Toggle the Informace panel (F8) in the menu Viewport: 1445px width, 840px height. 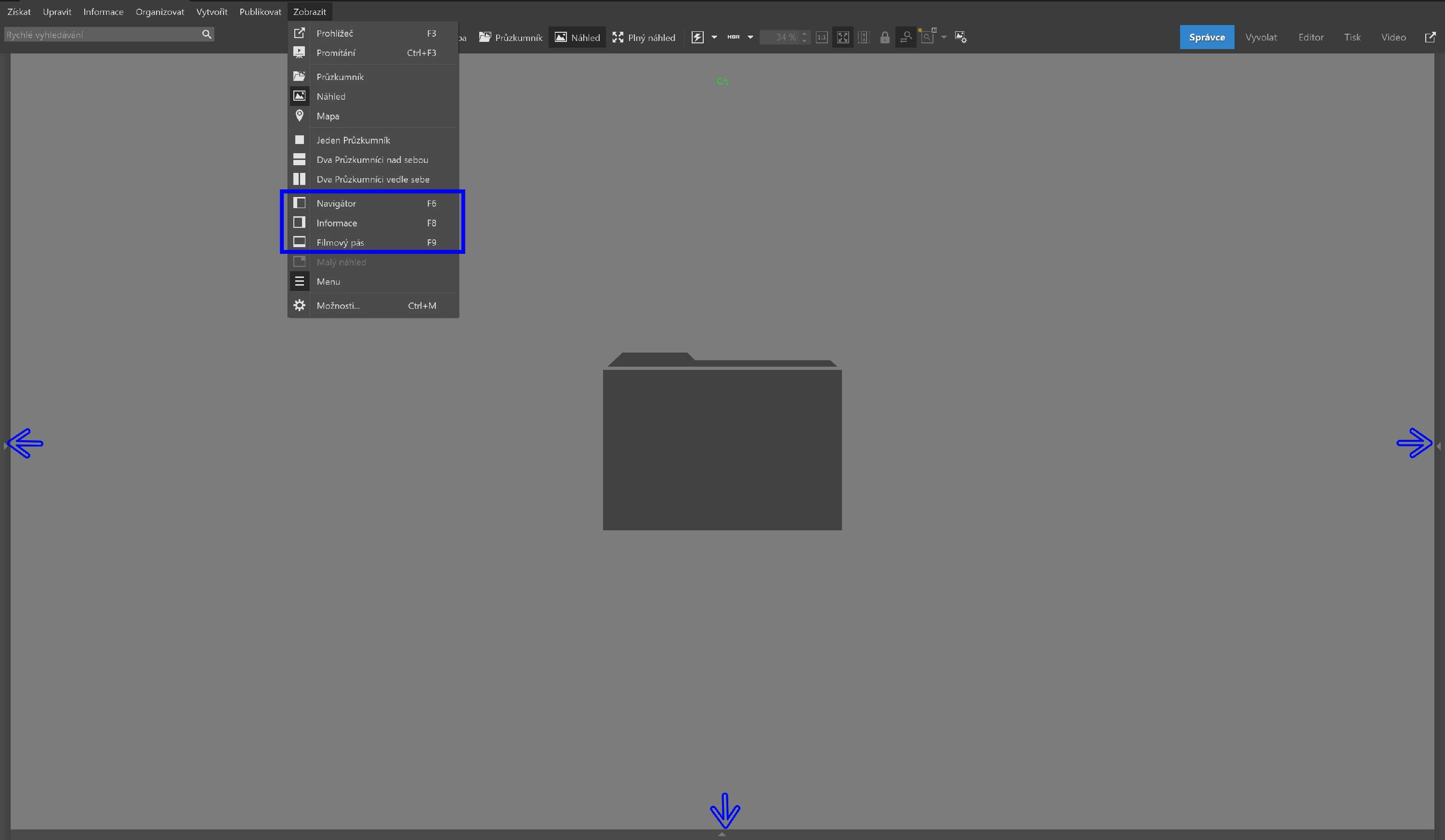coord(337,223)
